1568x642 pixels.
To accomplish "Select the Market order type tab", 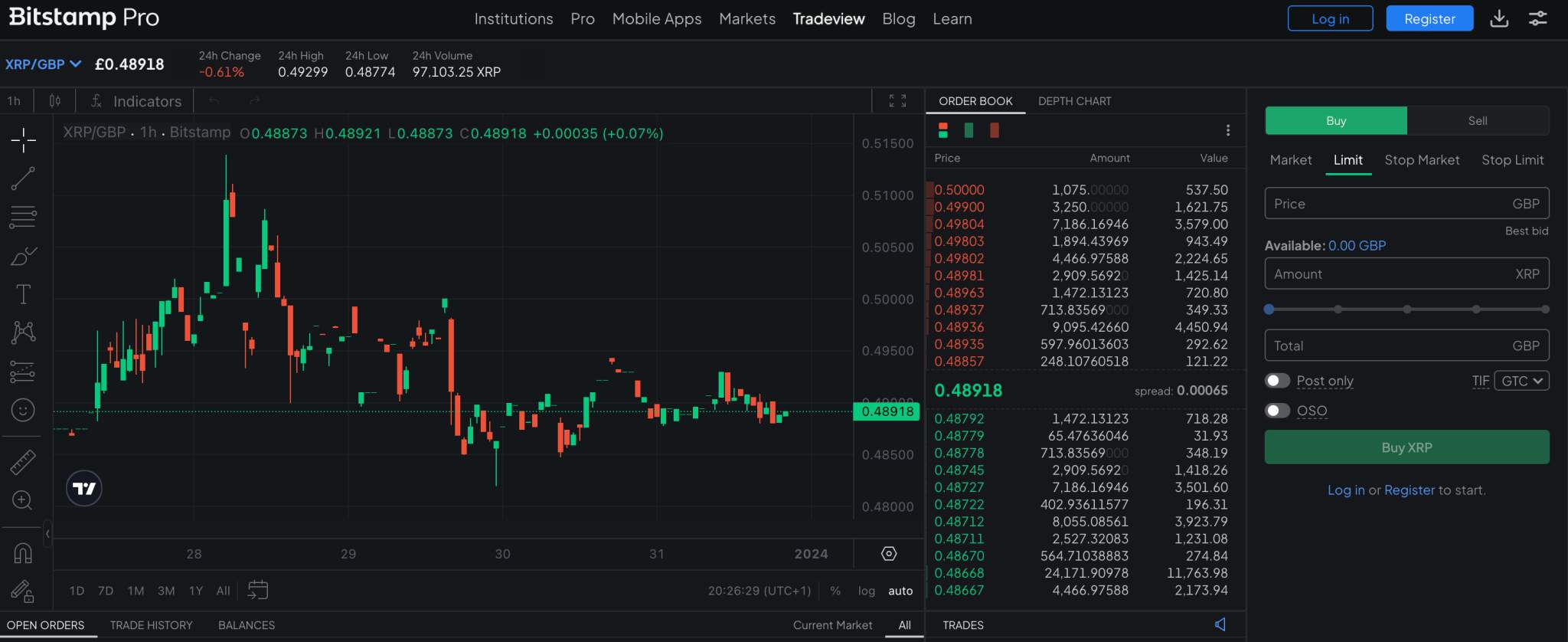I will point(1291,160).
